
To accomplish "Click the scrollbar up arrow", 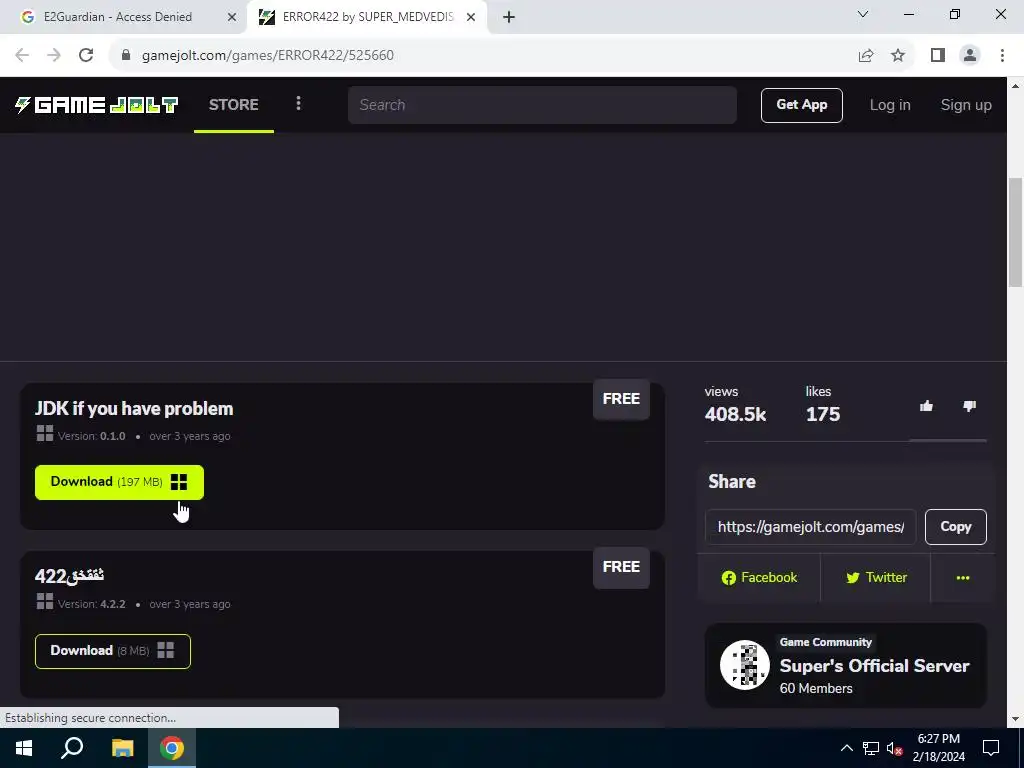I will (1016, 86).
